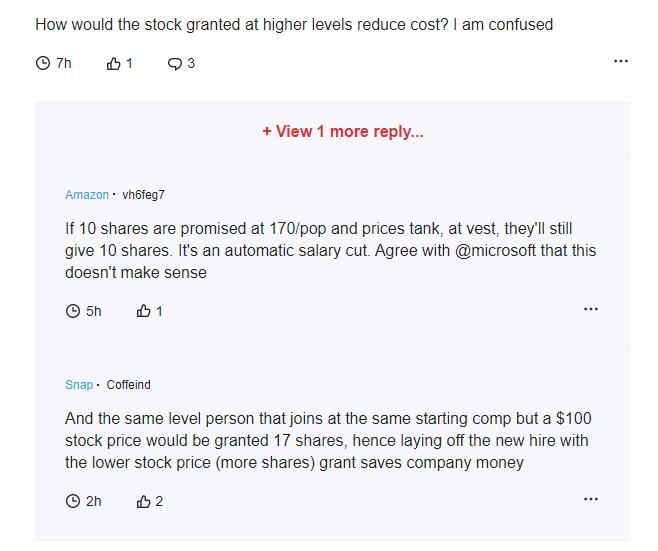Click the Snap reply text about 17 shares
The image size is (658, 551).
328,441
